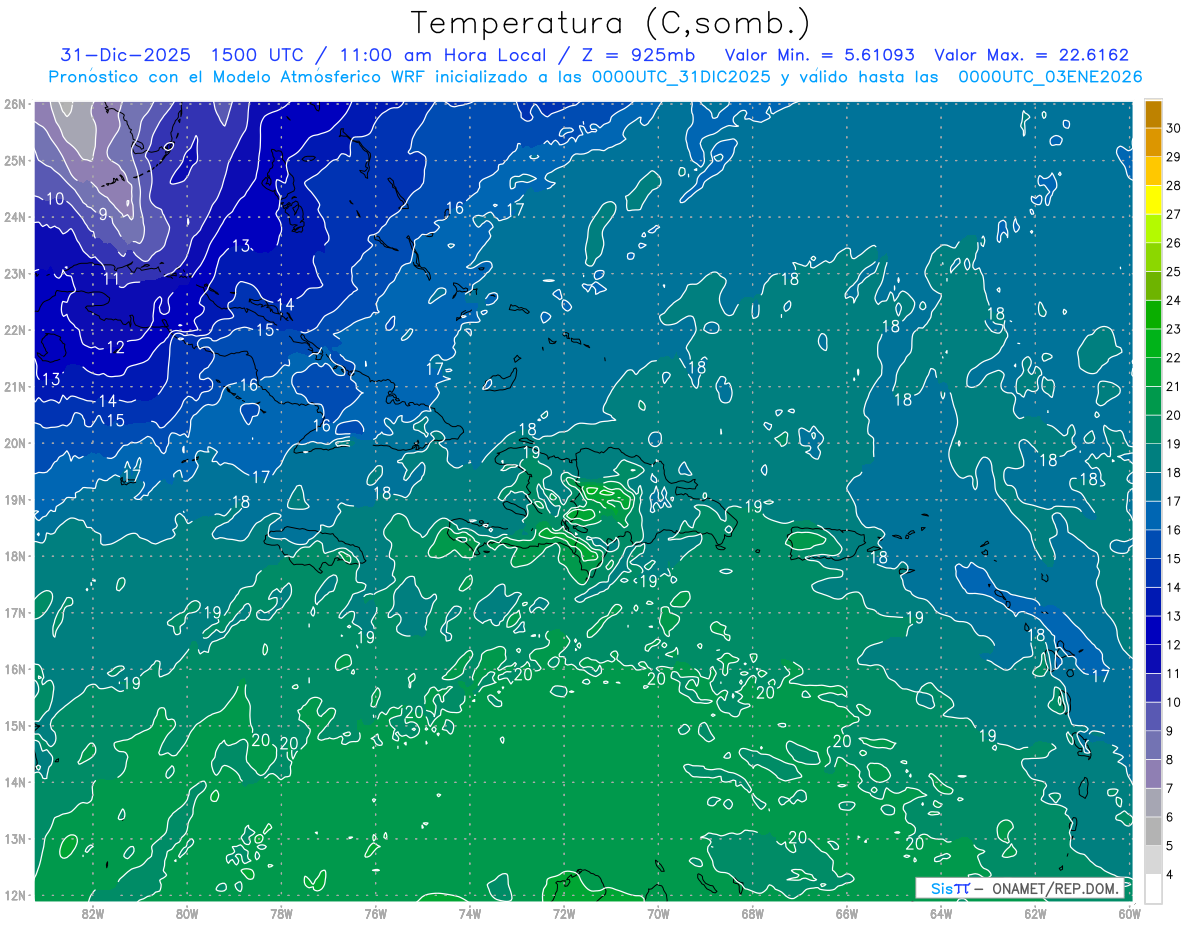Click the color scale label "8"
This screenshot has height=927, width=1200.
click(x=1170, y=760)
